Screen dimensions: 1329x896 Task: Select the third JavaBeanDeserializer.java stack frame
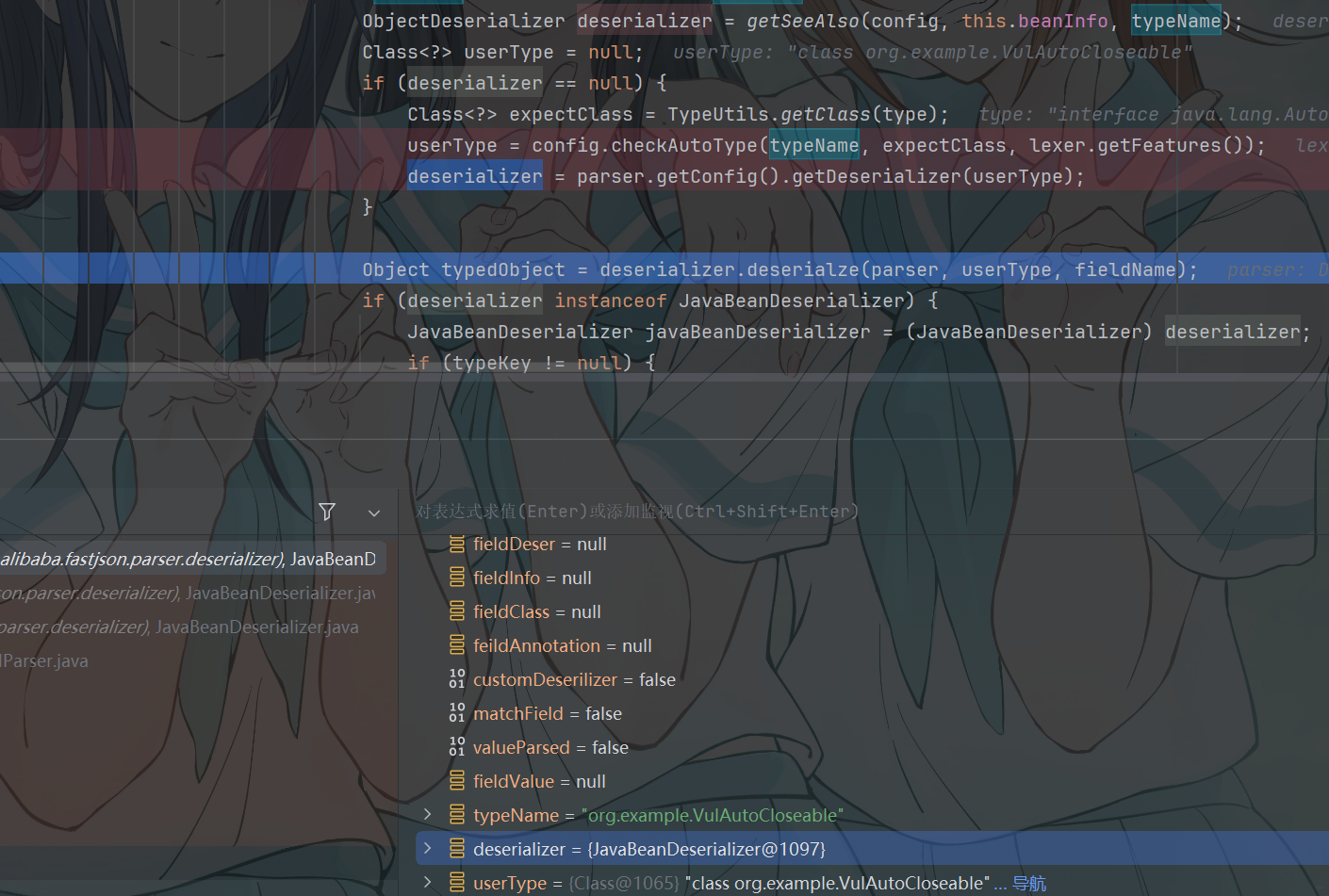coord(193,627)
